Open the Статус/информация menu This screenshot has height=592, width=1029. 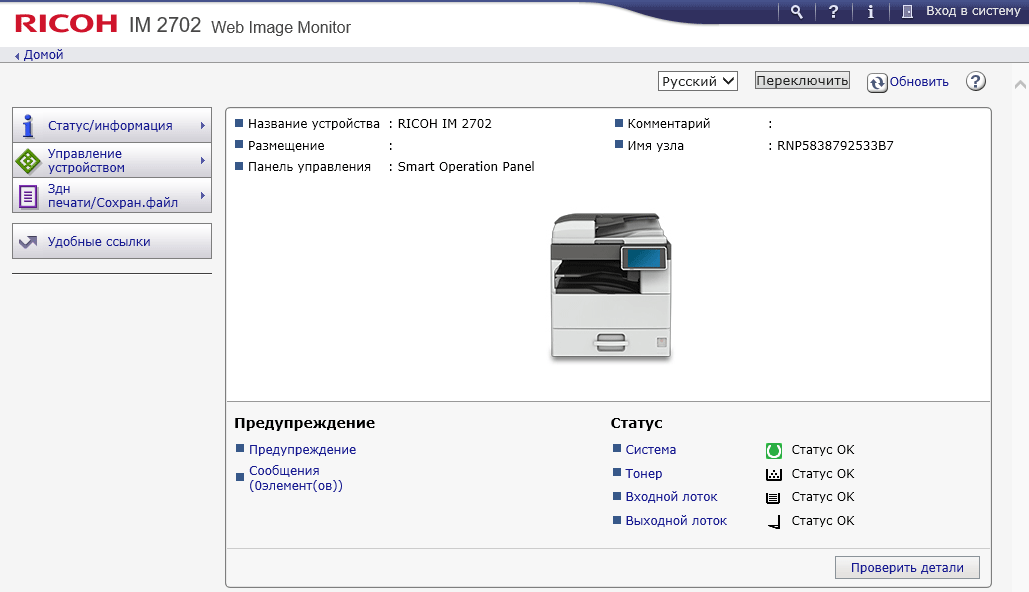[x=112, y=125]
